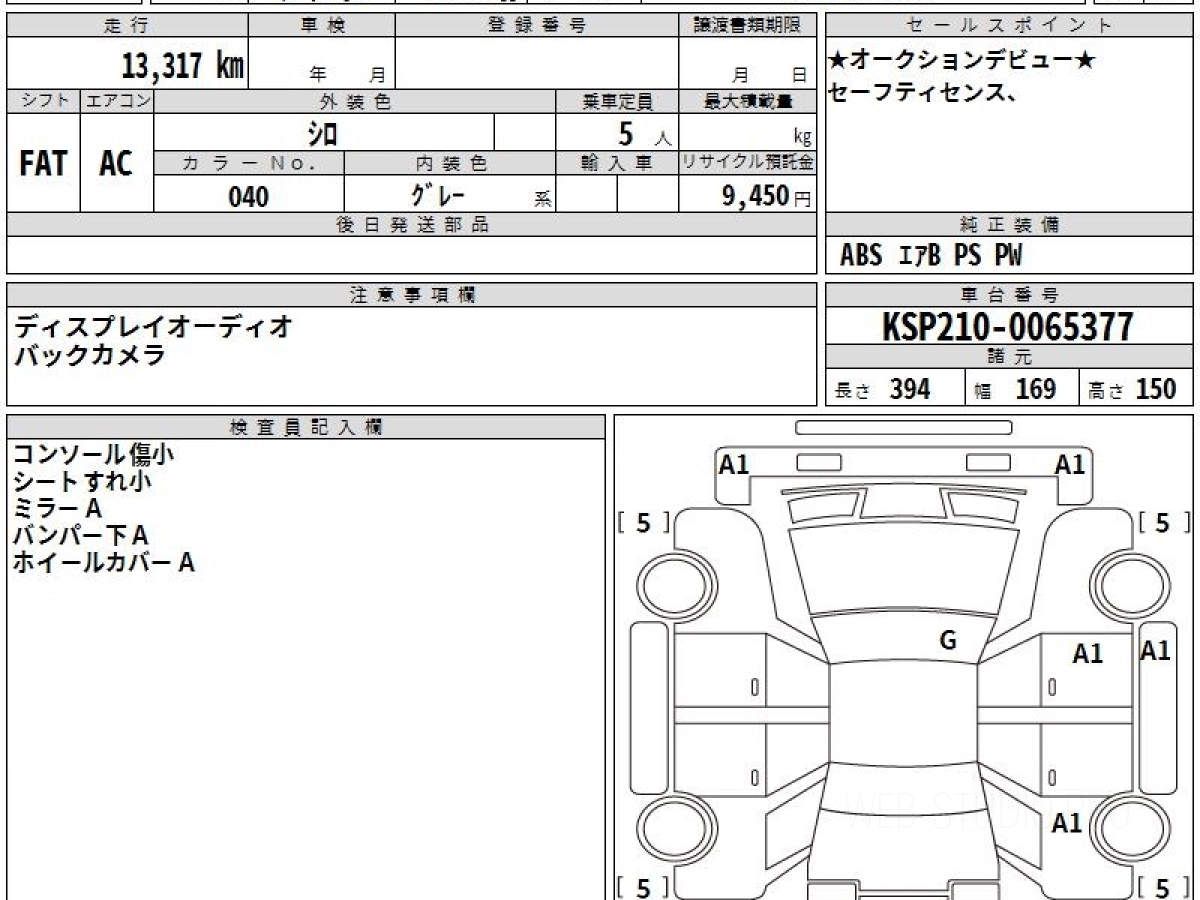Click the "G" mark on the diagram windshield

948,641
